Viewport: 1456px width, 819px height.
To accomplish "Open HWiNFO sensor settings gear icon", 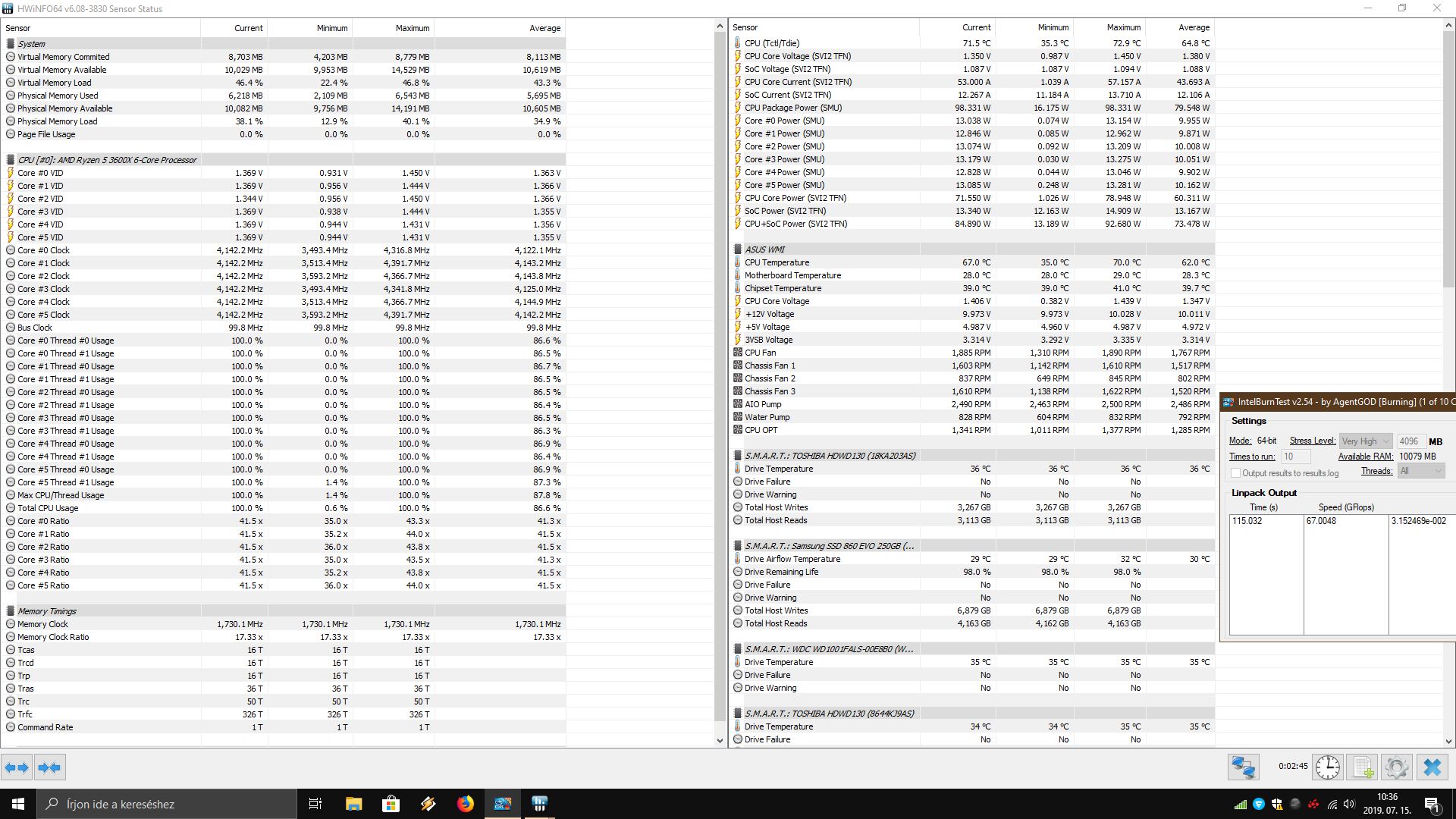I will (x=1397, y=767).
